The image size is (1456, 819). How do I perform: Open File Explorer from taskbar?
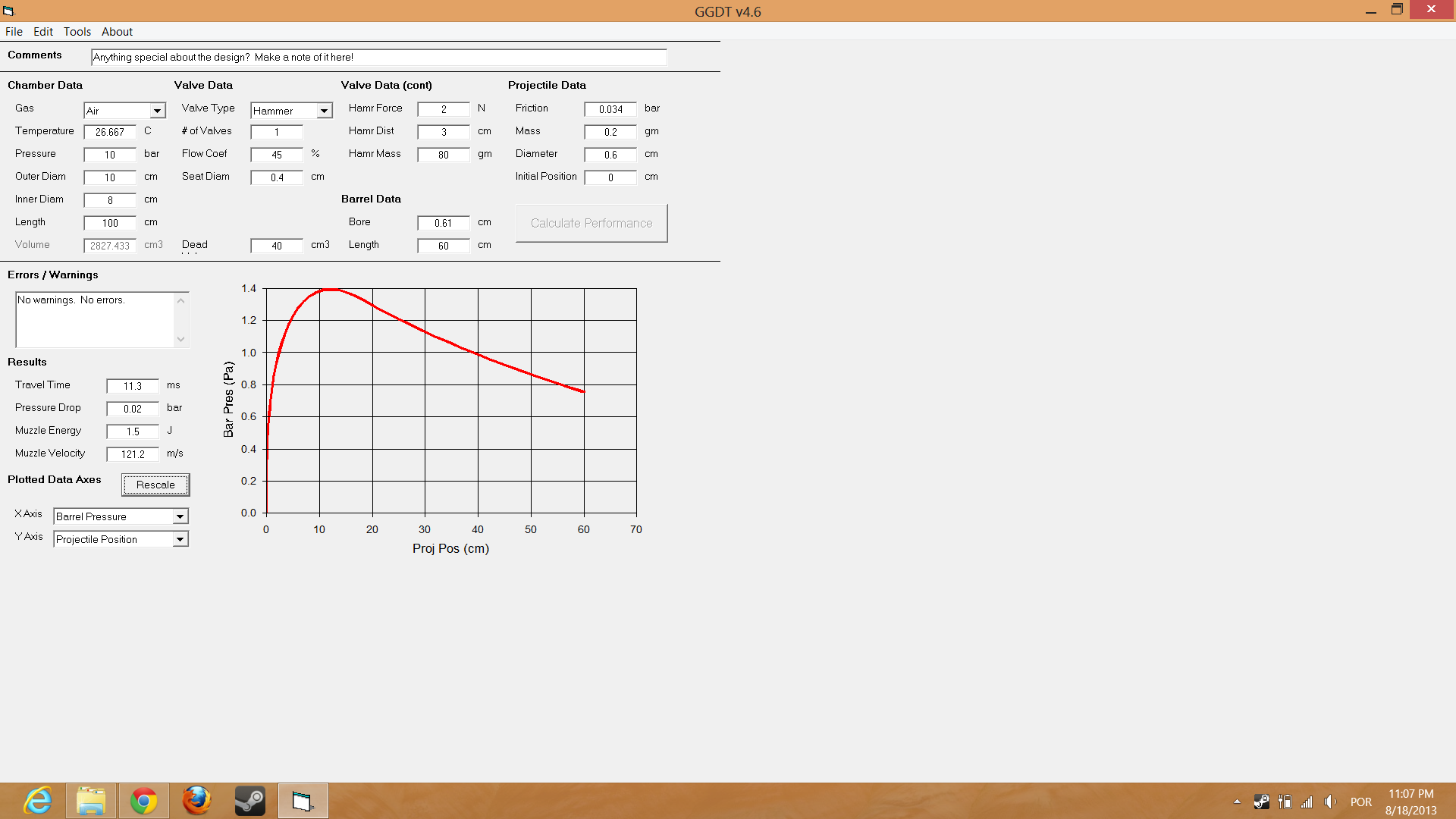[x=91, y=801]
